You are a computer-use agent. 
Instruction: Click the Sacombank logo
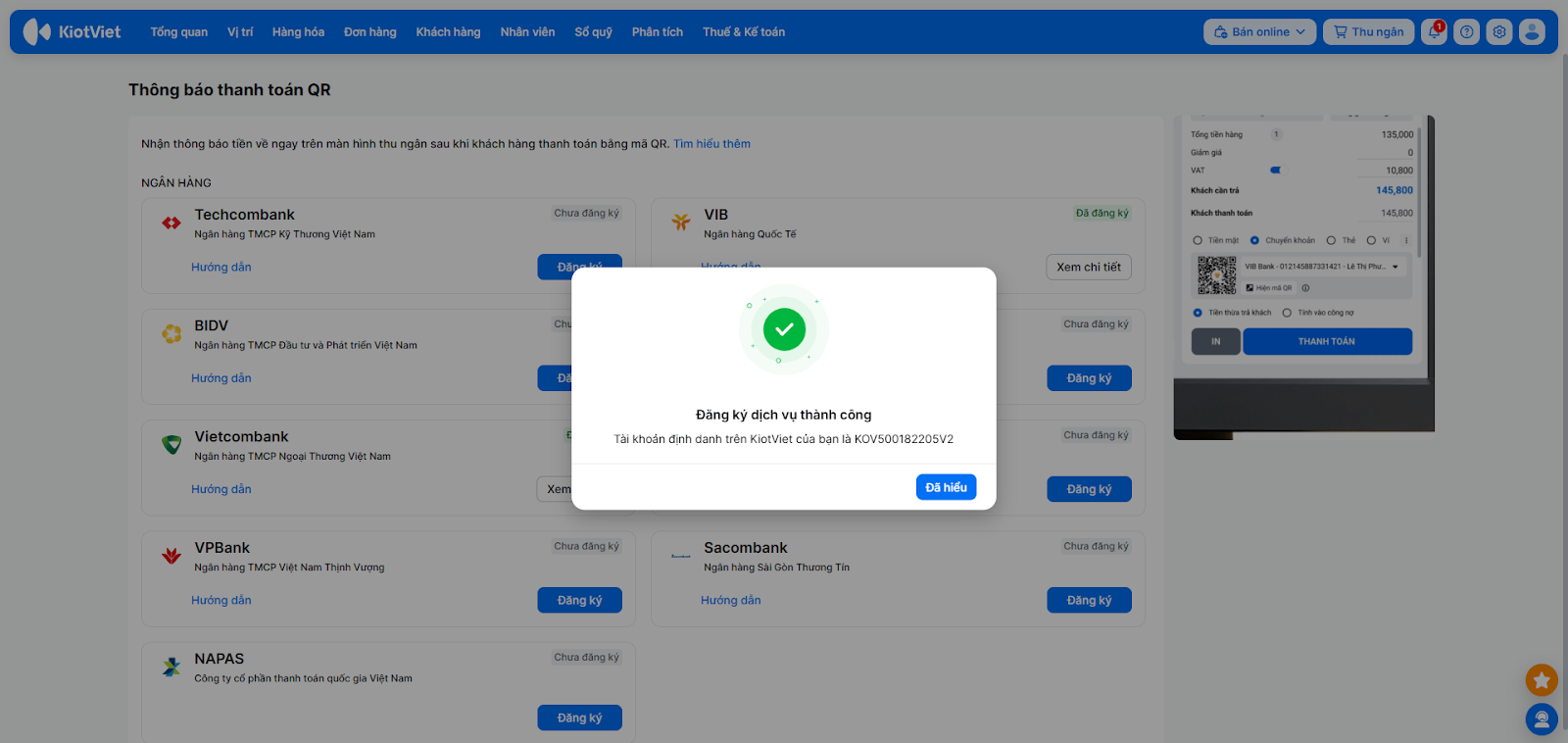click(680, 556)
